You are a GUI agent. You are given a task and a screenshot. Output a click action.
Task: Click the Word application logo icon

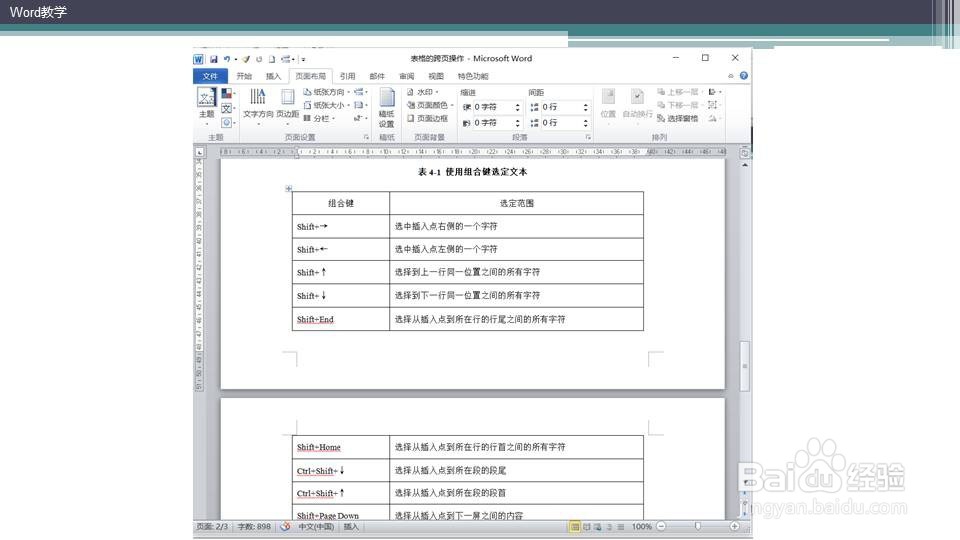198,59
